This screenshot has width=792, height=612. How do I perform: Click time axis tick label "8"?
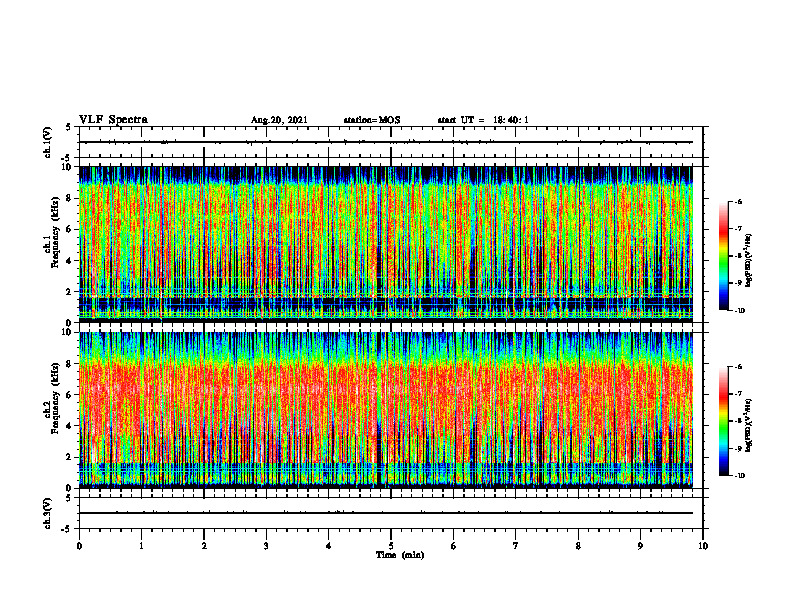click(x=578, y=546)
